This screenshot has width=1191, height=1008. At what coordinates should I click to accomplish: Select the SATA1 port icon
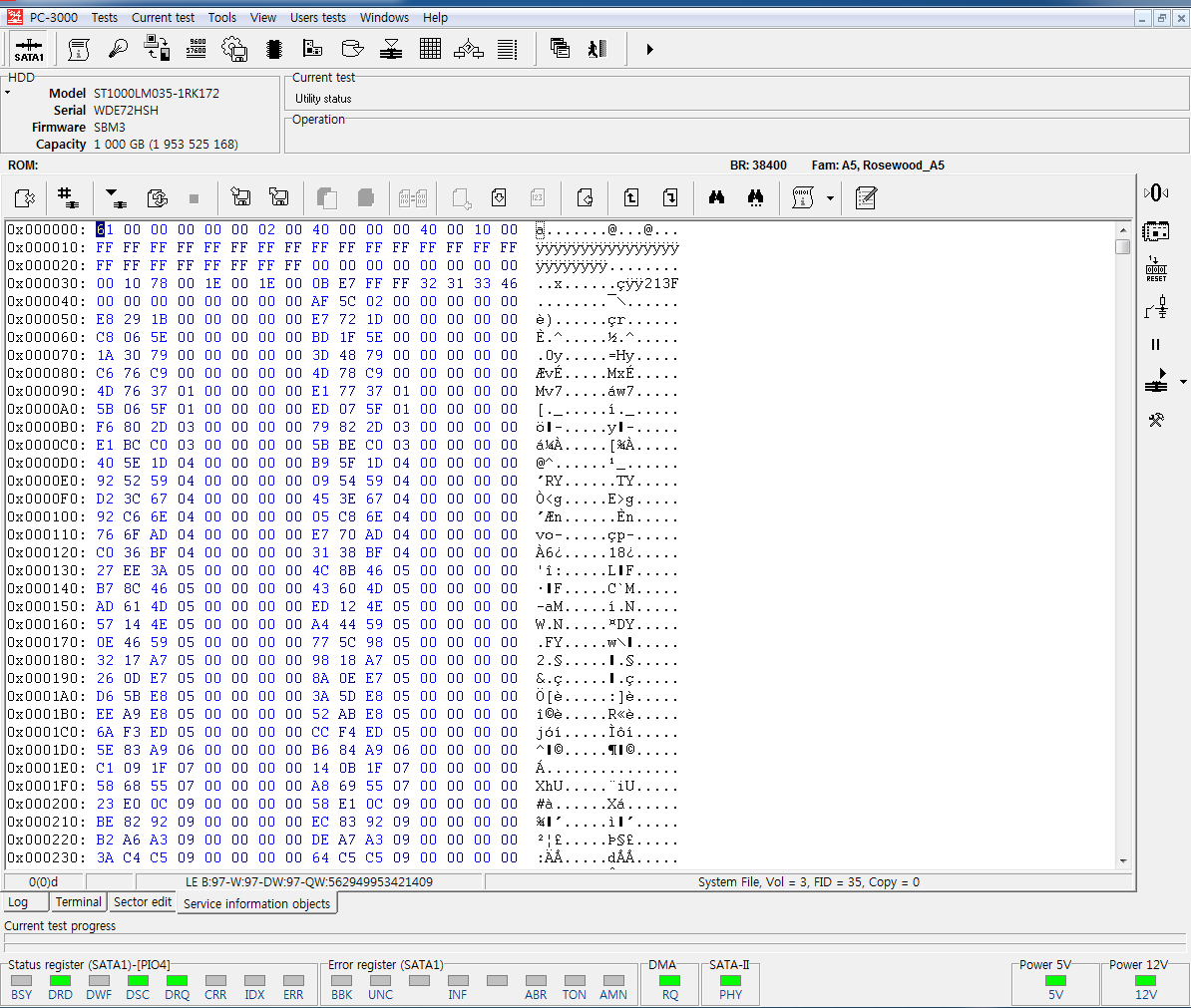(x=29, y=48)
